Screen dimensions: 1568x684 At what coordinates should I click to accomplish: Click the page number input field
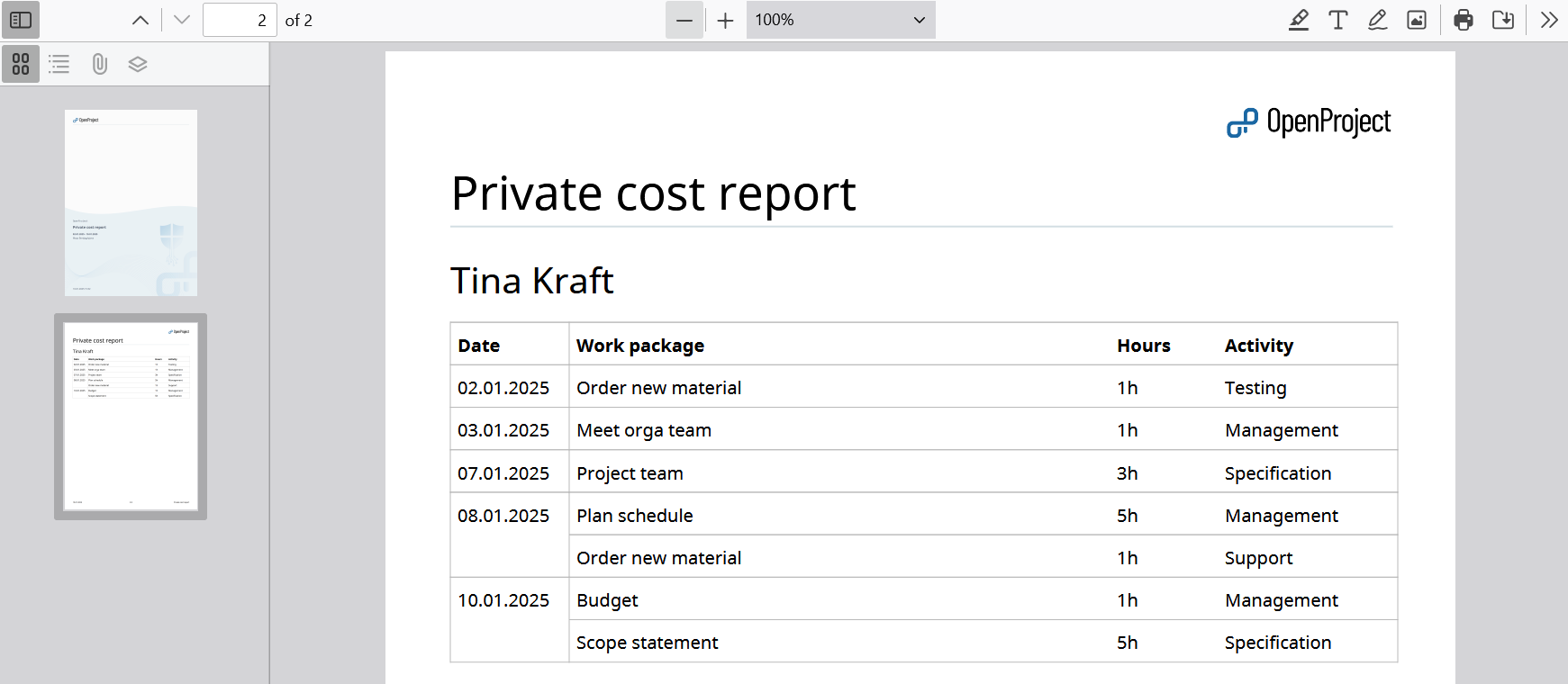[239, 20]
